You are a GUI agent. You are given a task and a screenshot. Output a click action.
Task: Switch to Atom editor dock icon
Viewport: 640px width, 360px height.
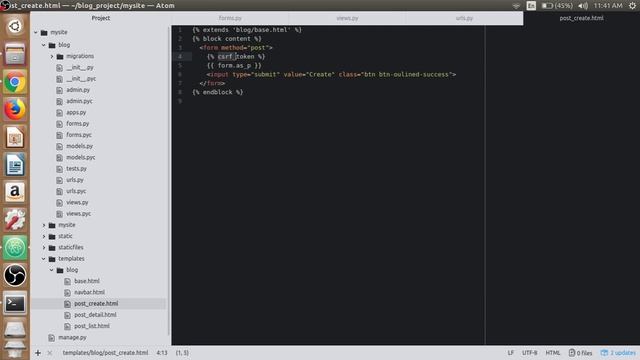(15, 248)
